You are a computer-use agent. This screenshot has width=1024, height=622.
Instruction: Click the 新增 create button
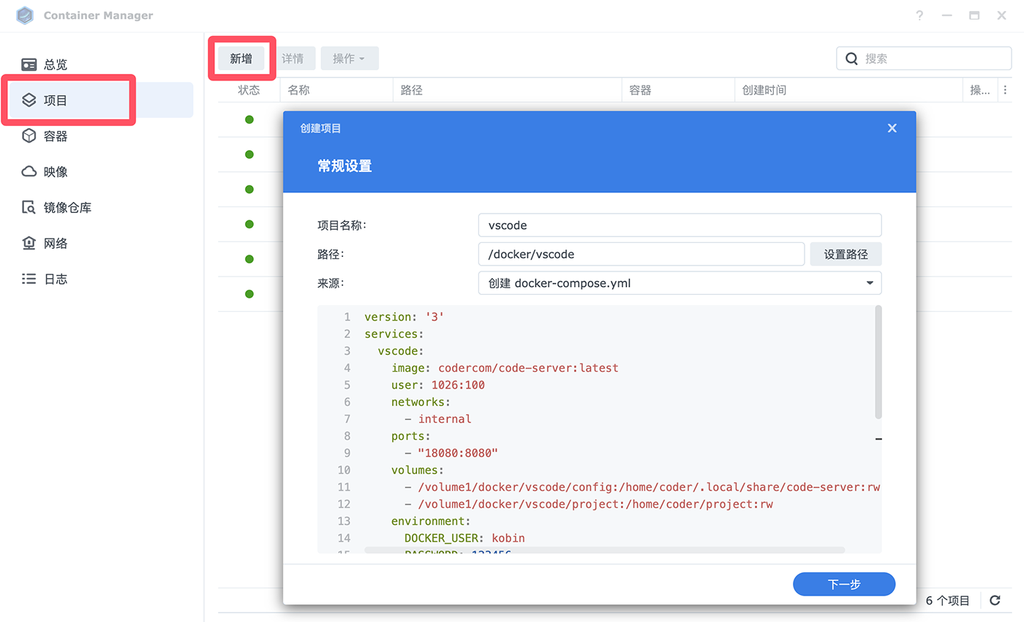tap(240, 58)
